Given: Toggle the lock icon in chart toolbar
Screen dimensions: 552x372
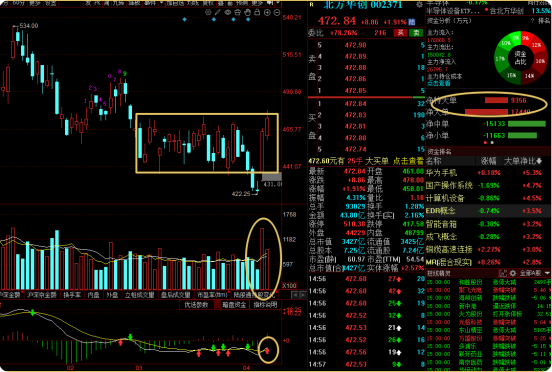Looking at the screenshot, I should click(257, 12).
